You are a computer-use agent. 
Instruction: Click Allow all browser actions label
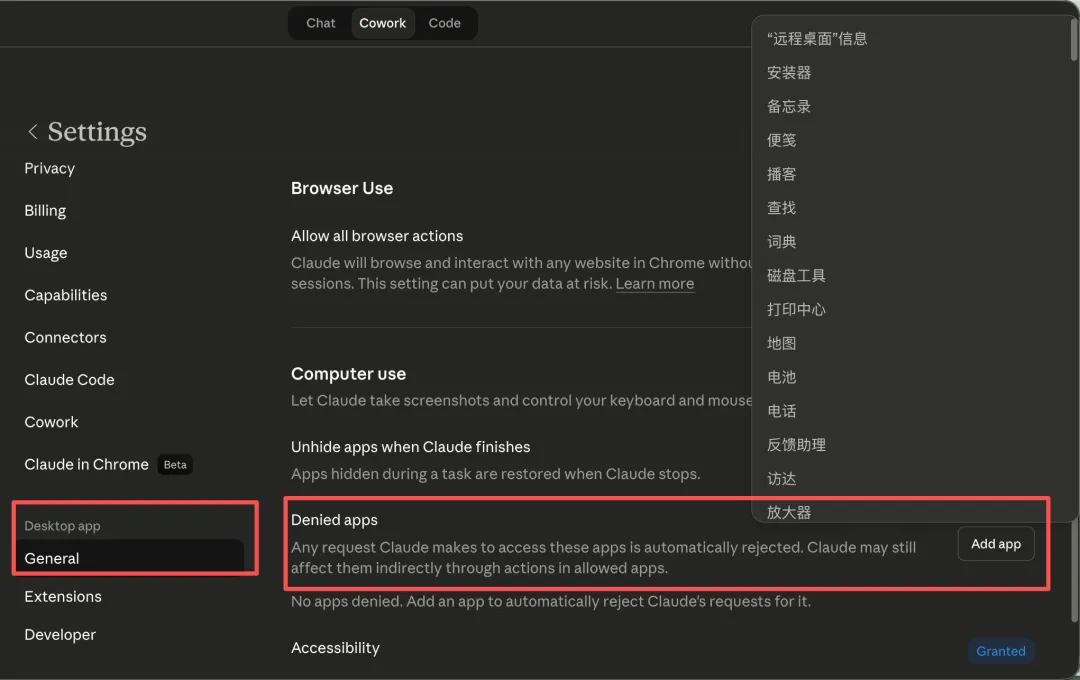(377, 236)
